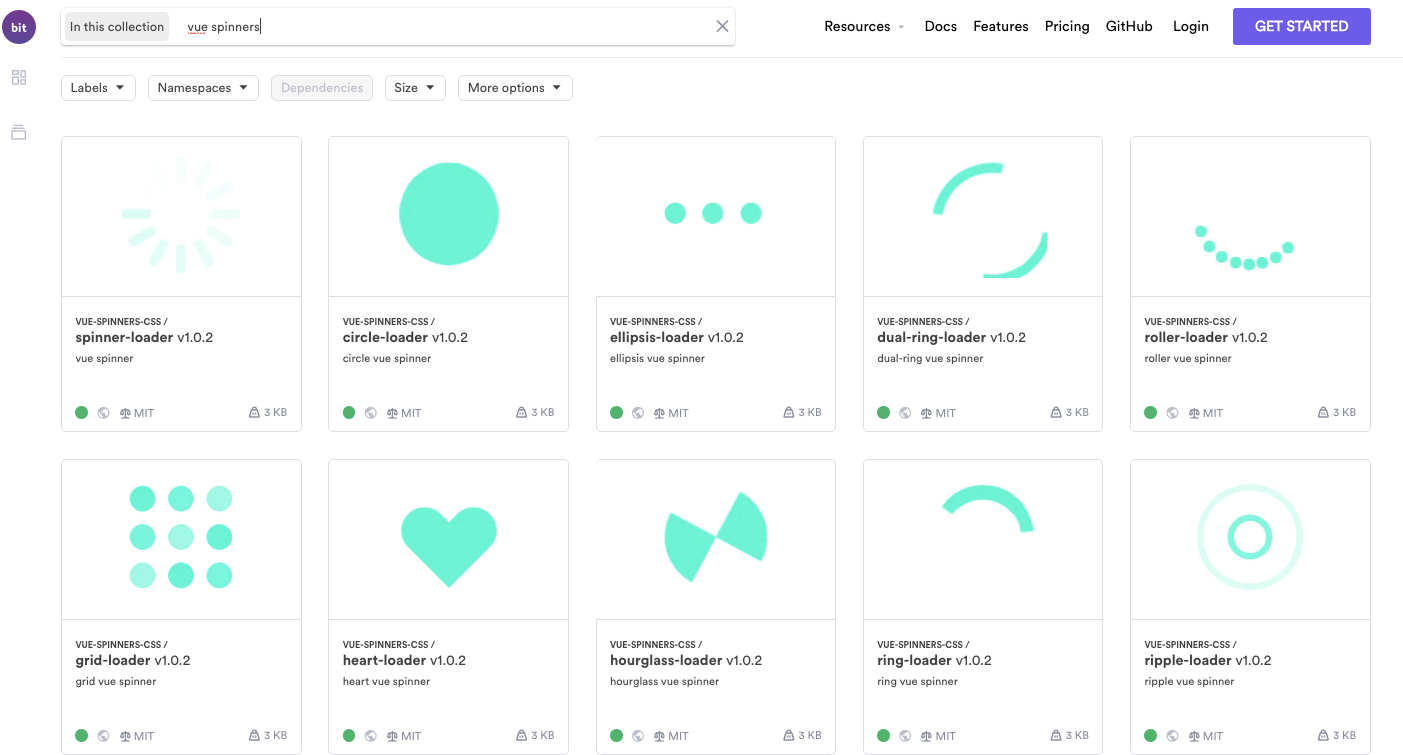Screen dimensions: 1403x755
Task: Click 'ripple vue spinner' description text
Action: point(1189,681)
